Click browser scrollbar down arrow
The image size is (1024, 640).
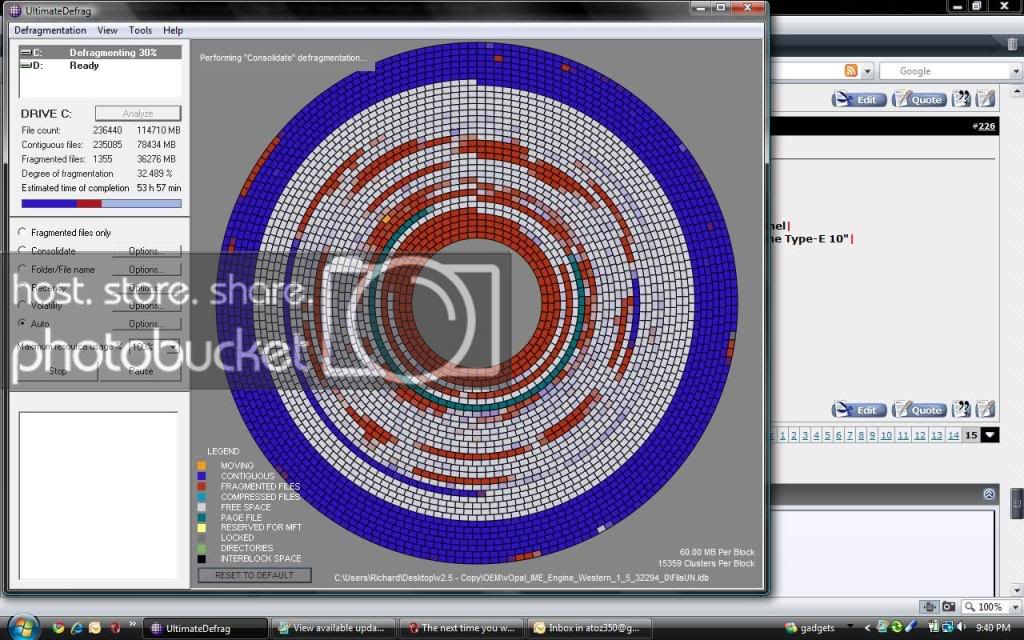point(1016,590)
